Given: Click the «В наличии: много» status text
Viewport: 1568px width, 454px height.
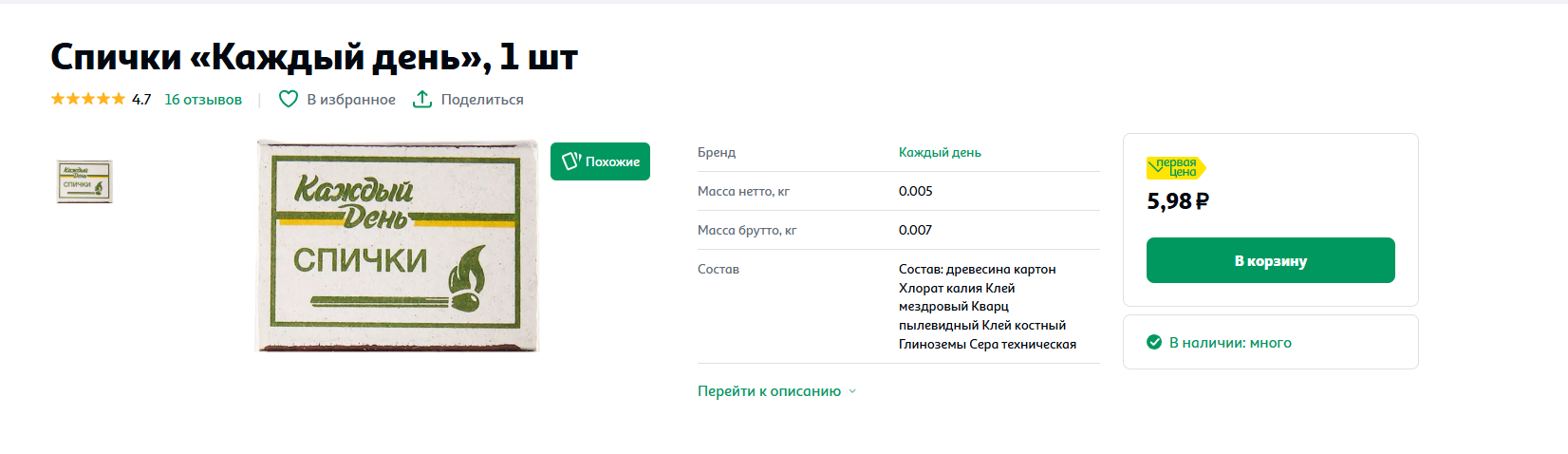Looking at the screenshot, I should tap(1230, 343).
